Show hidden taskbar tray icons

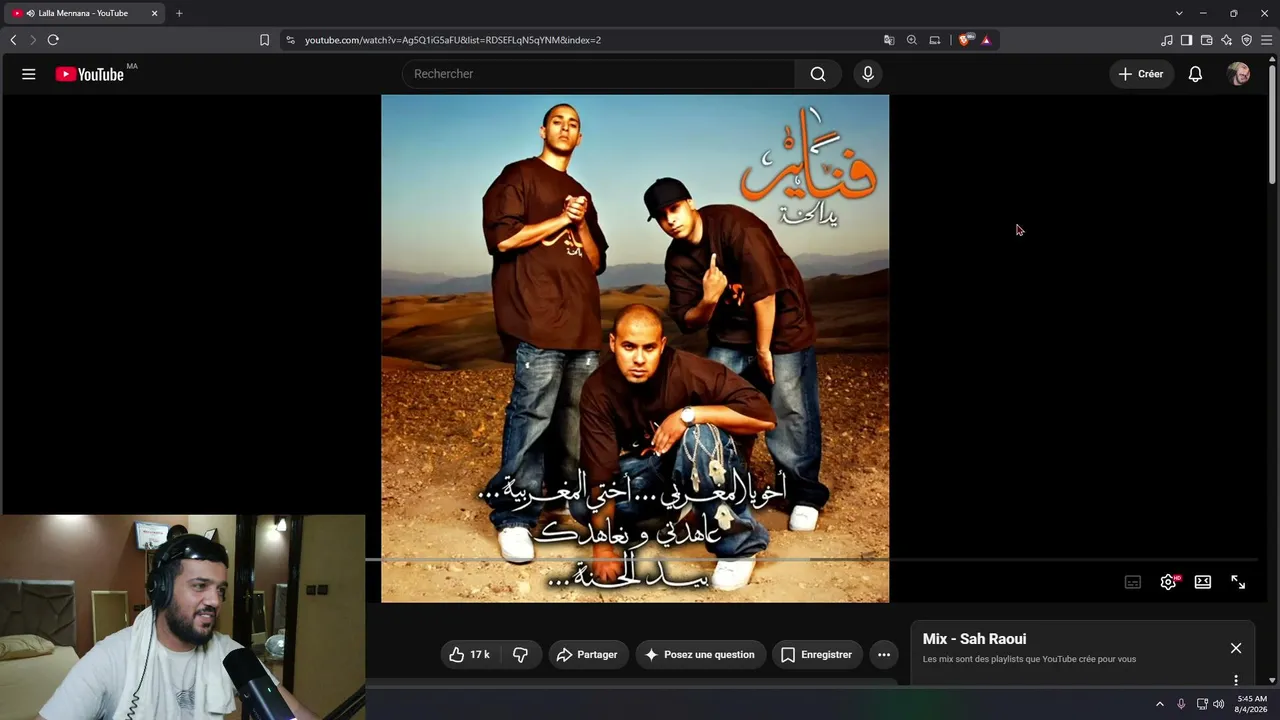1160,704
